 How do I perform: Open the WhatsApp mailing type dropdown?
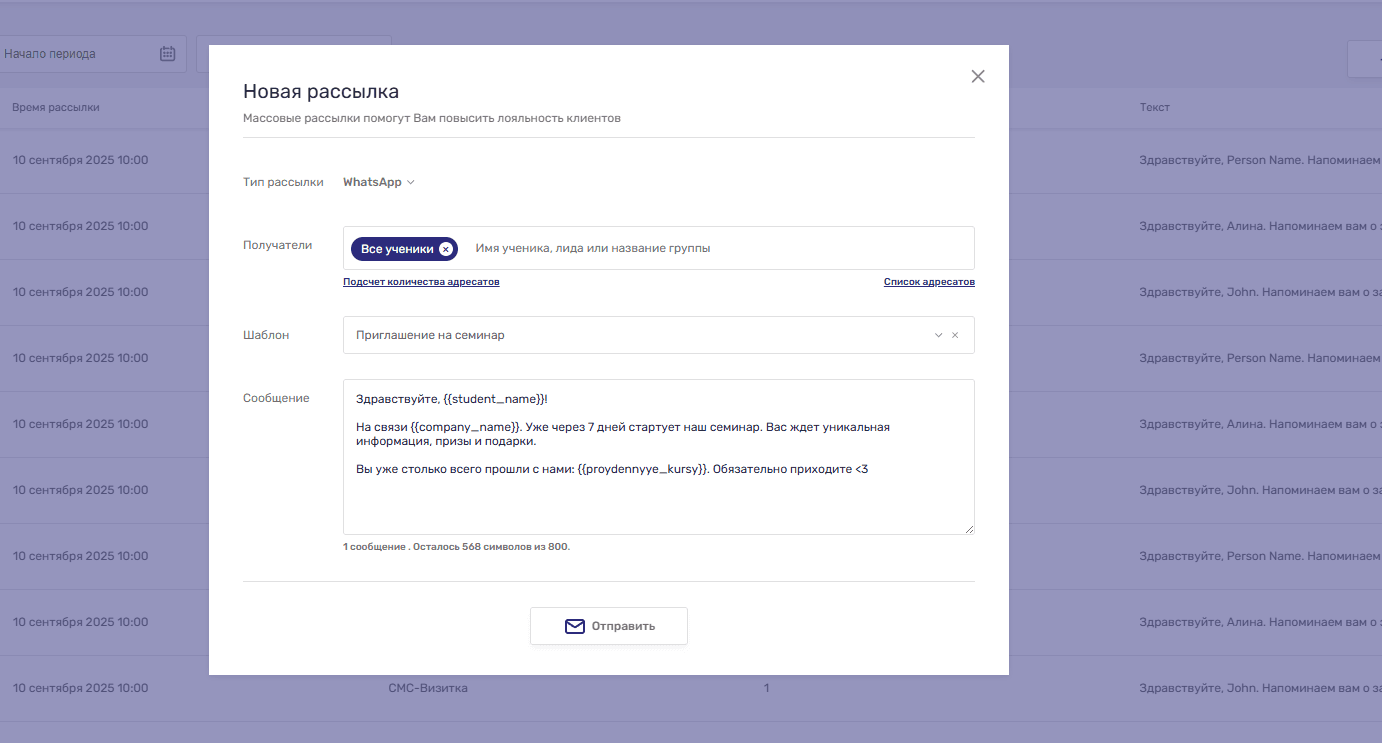pos(378,182)
